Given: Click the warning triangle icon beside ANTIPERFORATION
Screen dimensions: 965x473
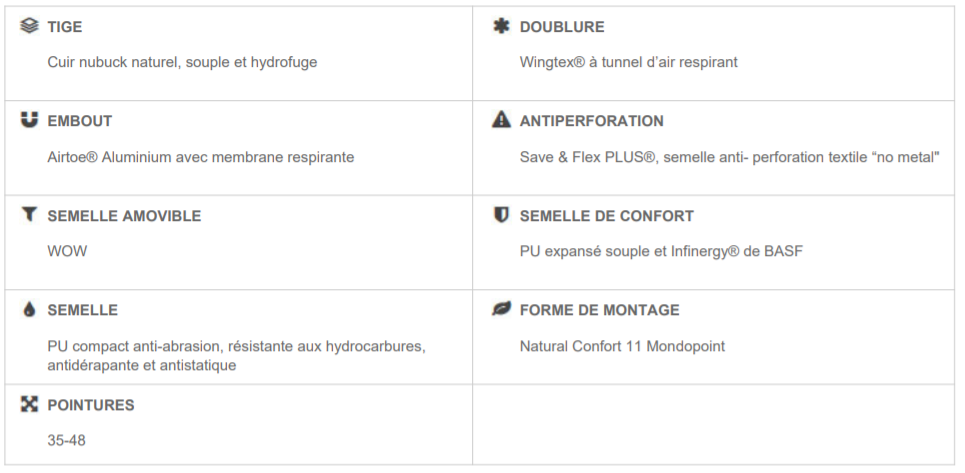Looking at the screenshot, I should (502, 119).
